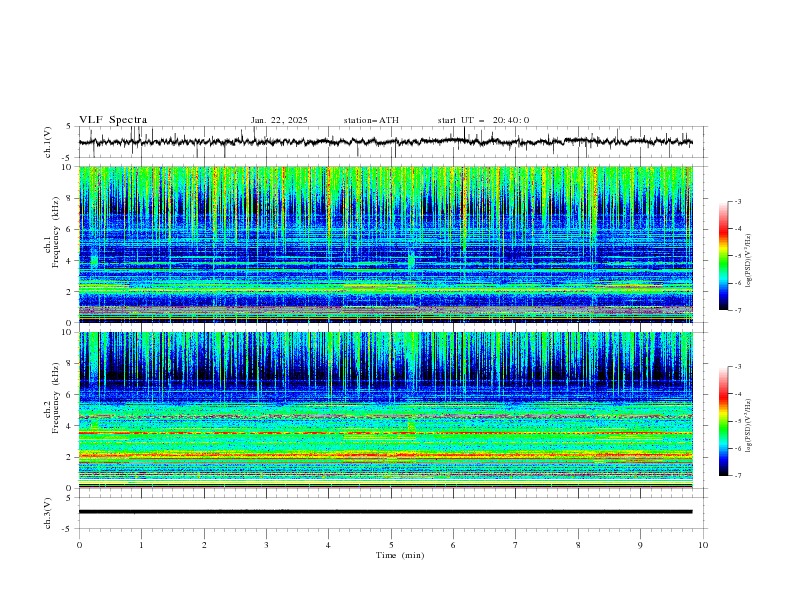
Task: Click the "-7" label on ch.2 colorbar
Action: coord(737,476)
